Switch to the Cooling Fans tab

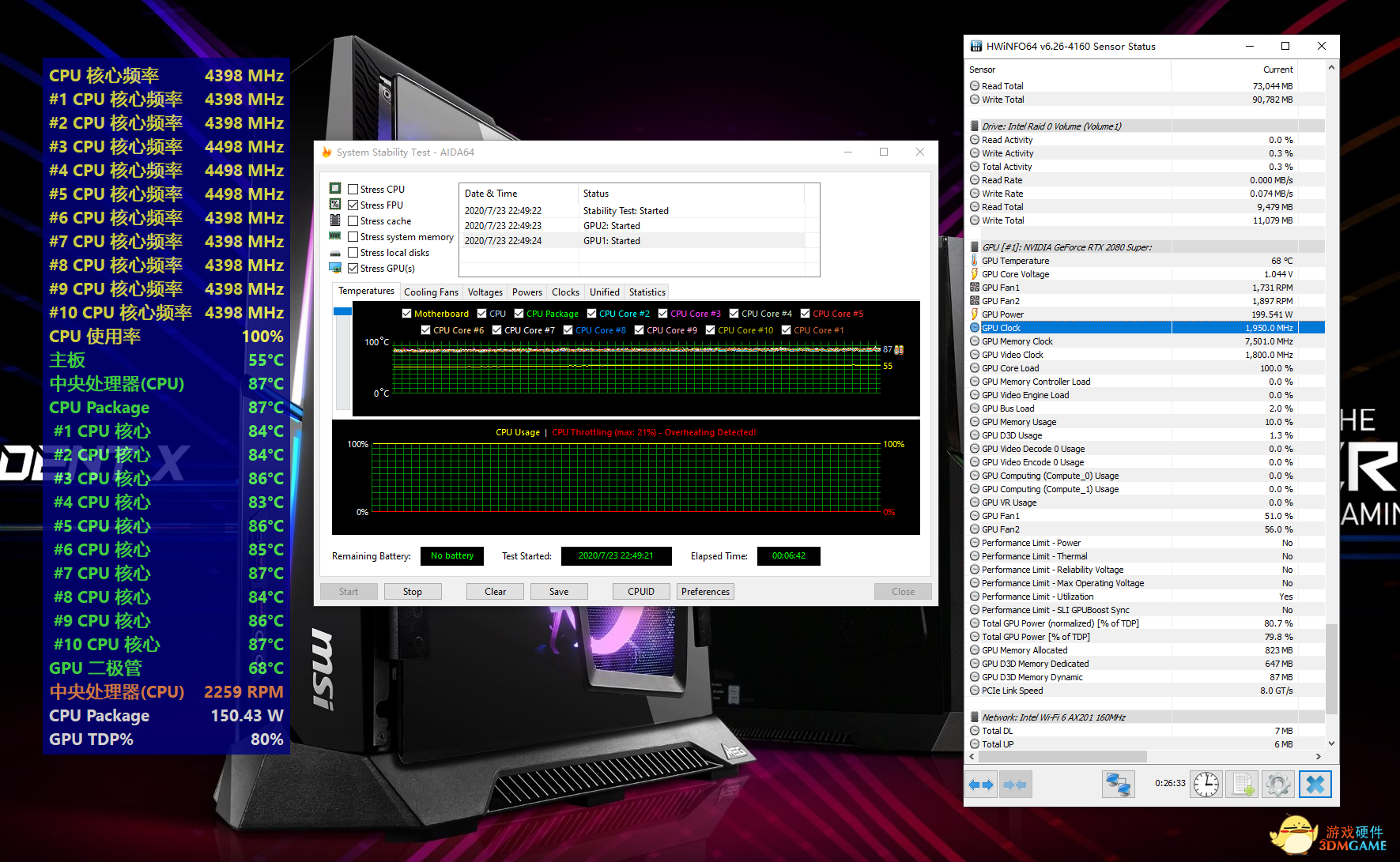[431, 292]
